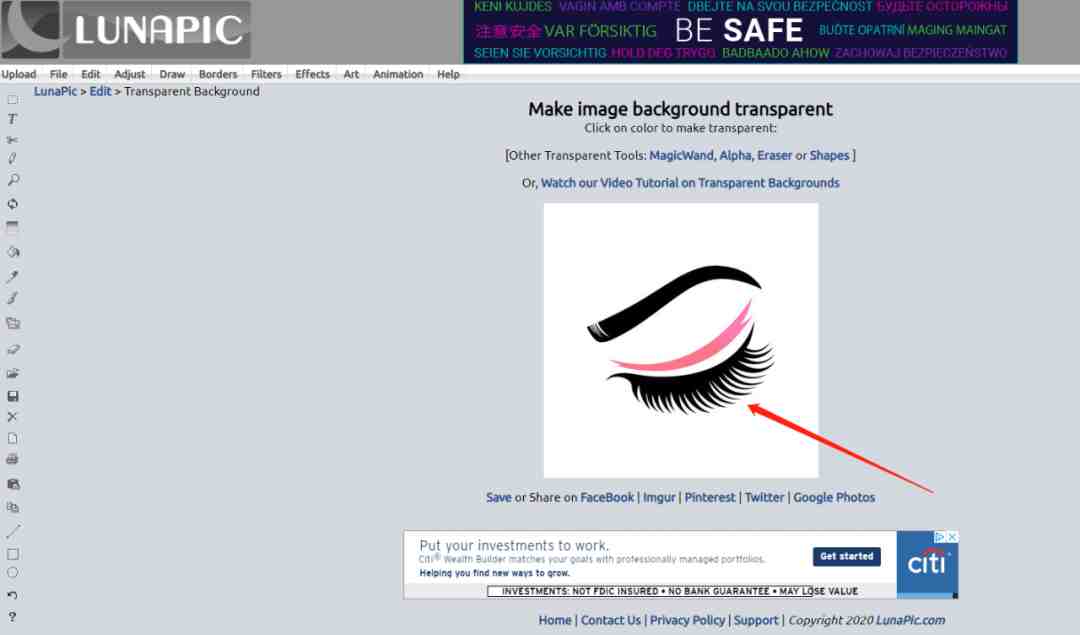Open the Animation menu
This screenshot has width=1080, height=635.
398,74
